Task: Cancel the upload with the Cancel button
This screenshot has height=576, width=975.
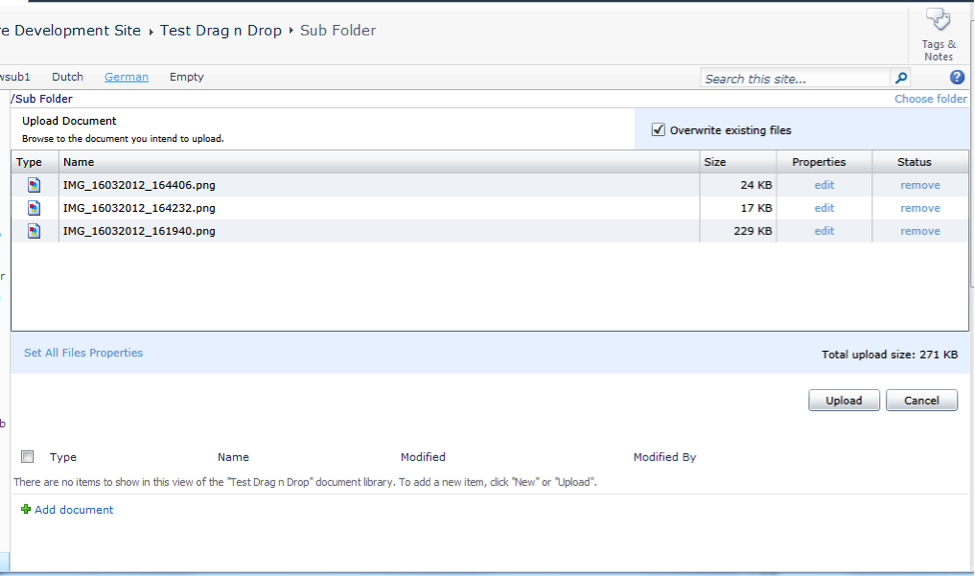Action: (921, 399)
